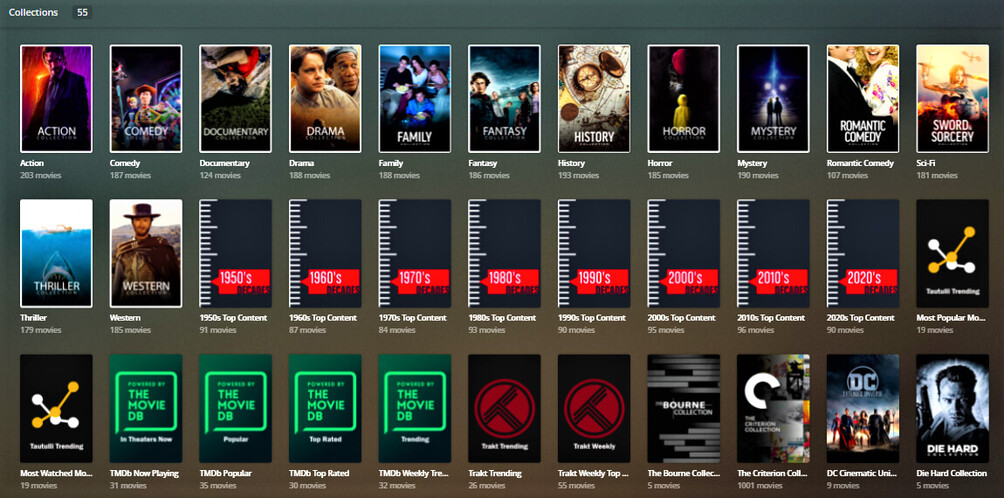Select the 1980's Decades poster

pos(505,253)
